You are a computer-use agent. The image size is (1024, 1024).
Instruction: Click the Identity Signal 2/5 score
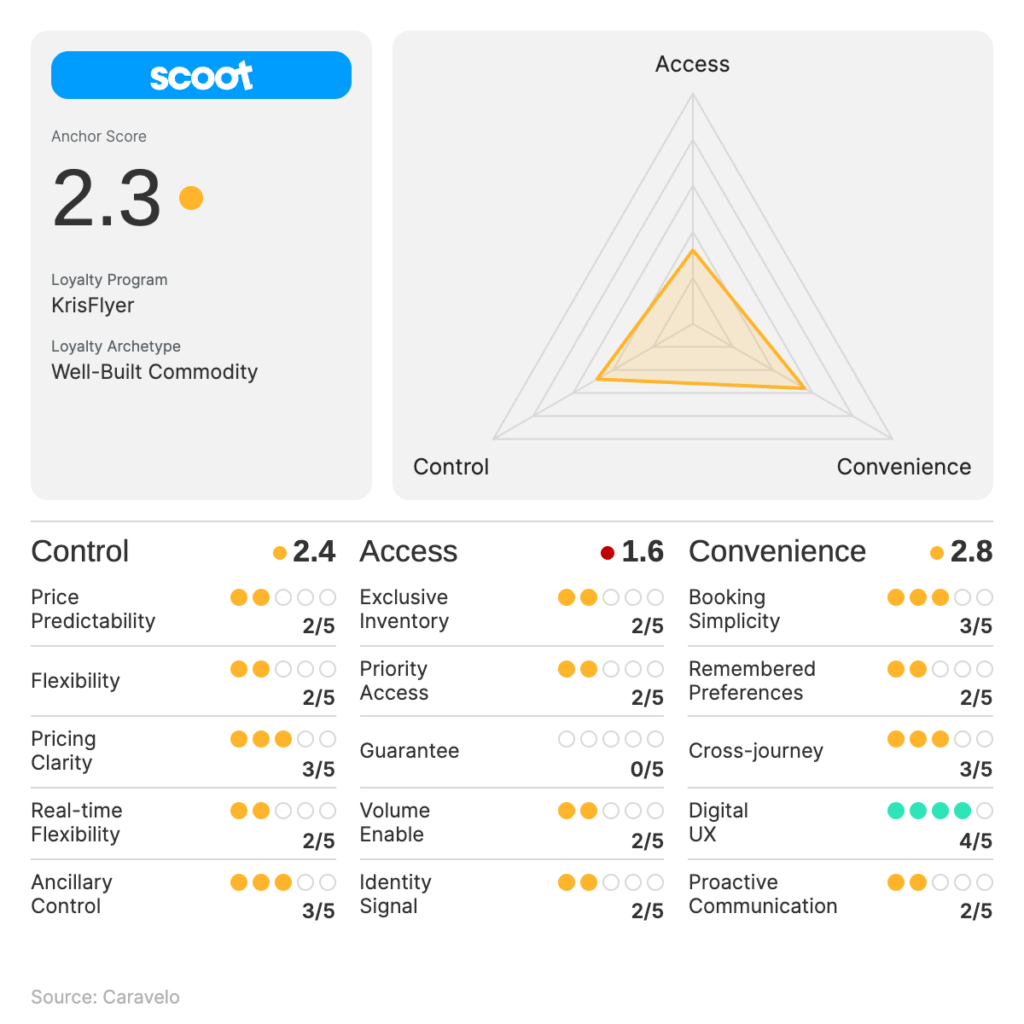[x=647, y=911]
